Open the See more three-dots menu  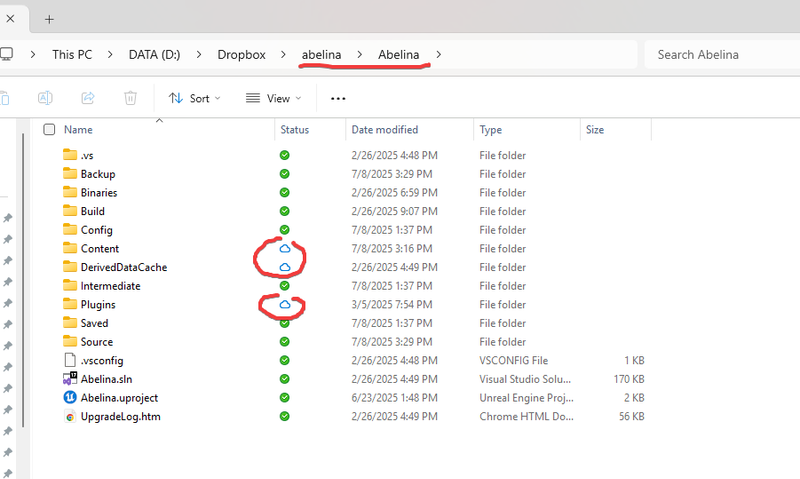338,98
